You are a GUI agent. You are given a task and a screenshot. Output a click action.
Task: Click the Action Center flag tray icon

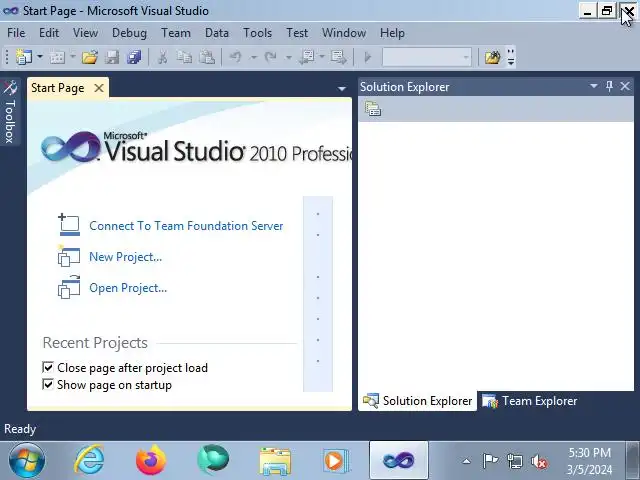pos(490,461)
